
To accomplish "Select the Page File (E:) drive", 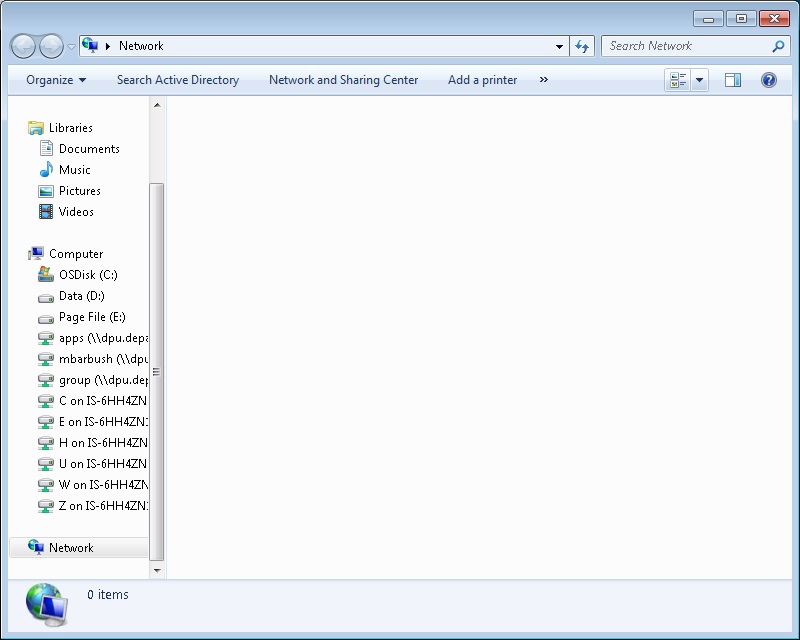I will (x=92, y=317).
